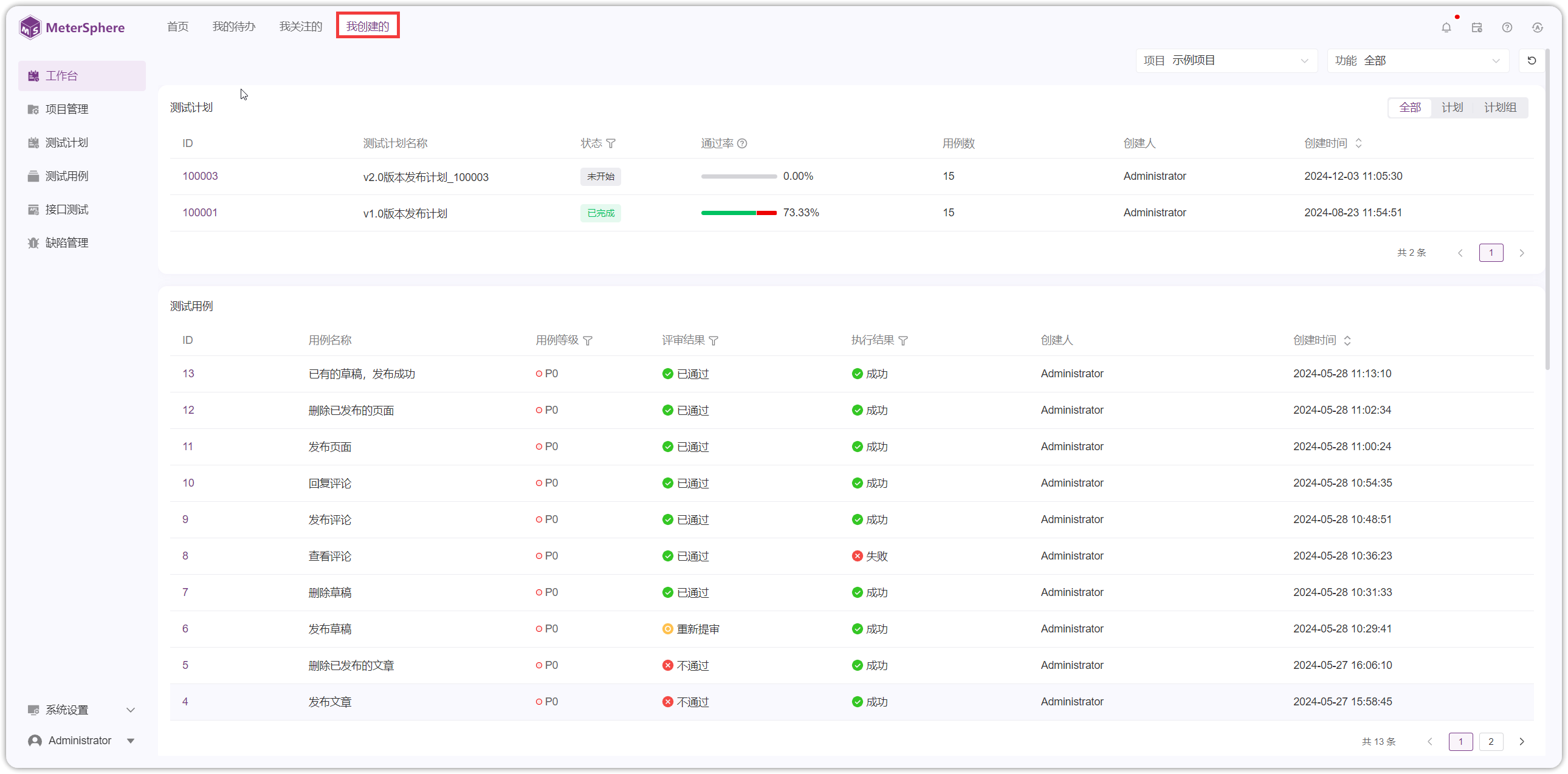Viewport: 1568px width, 774px height.
Task: Select 全部 test plan type toggle
Action: [x=1409, y=108]
